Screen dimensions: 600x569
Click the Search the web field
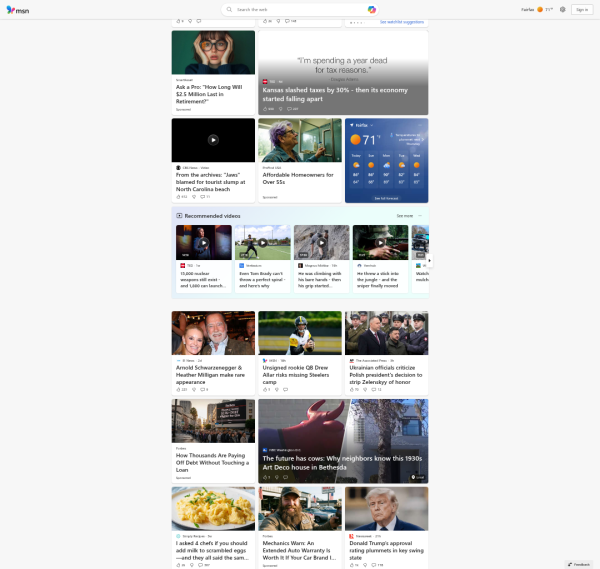click(x=298, y=10)
